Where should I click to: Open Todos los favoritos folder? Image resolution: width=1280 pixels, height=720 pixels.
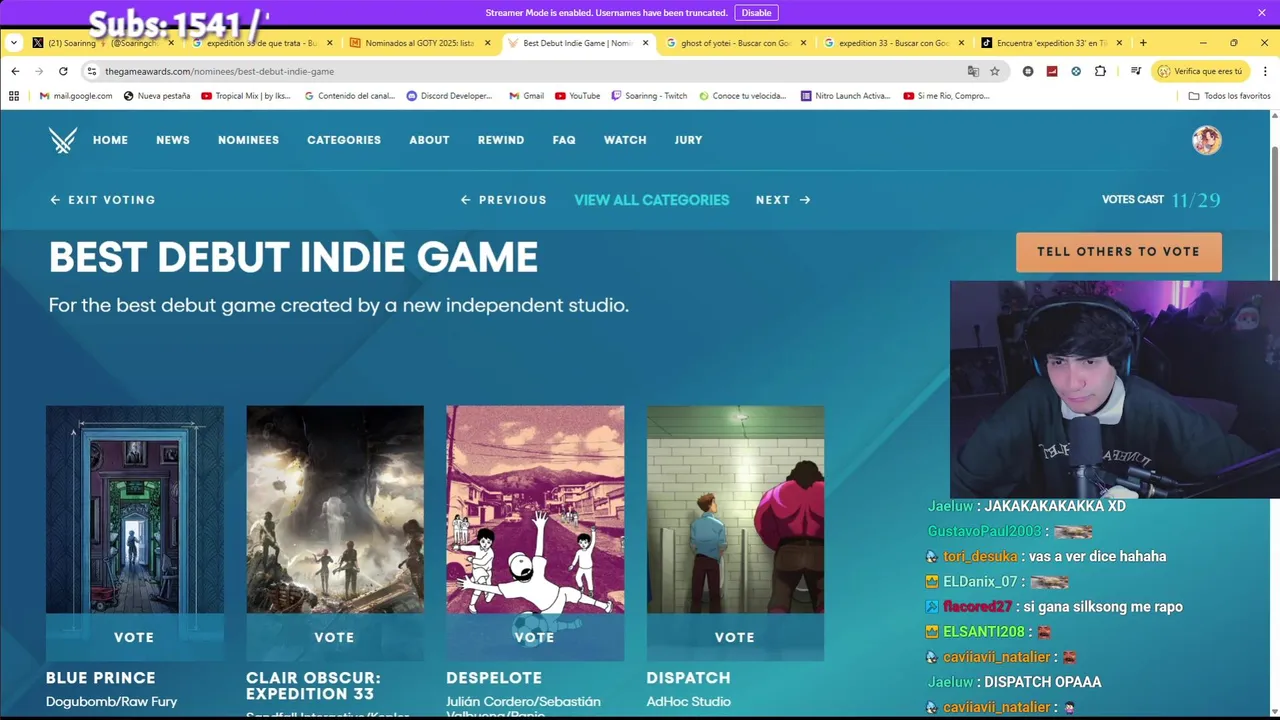1229,96
